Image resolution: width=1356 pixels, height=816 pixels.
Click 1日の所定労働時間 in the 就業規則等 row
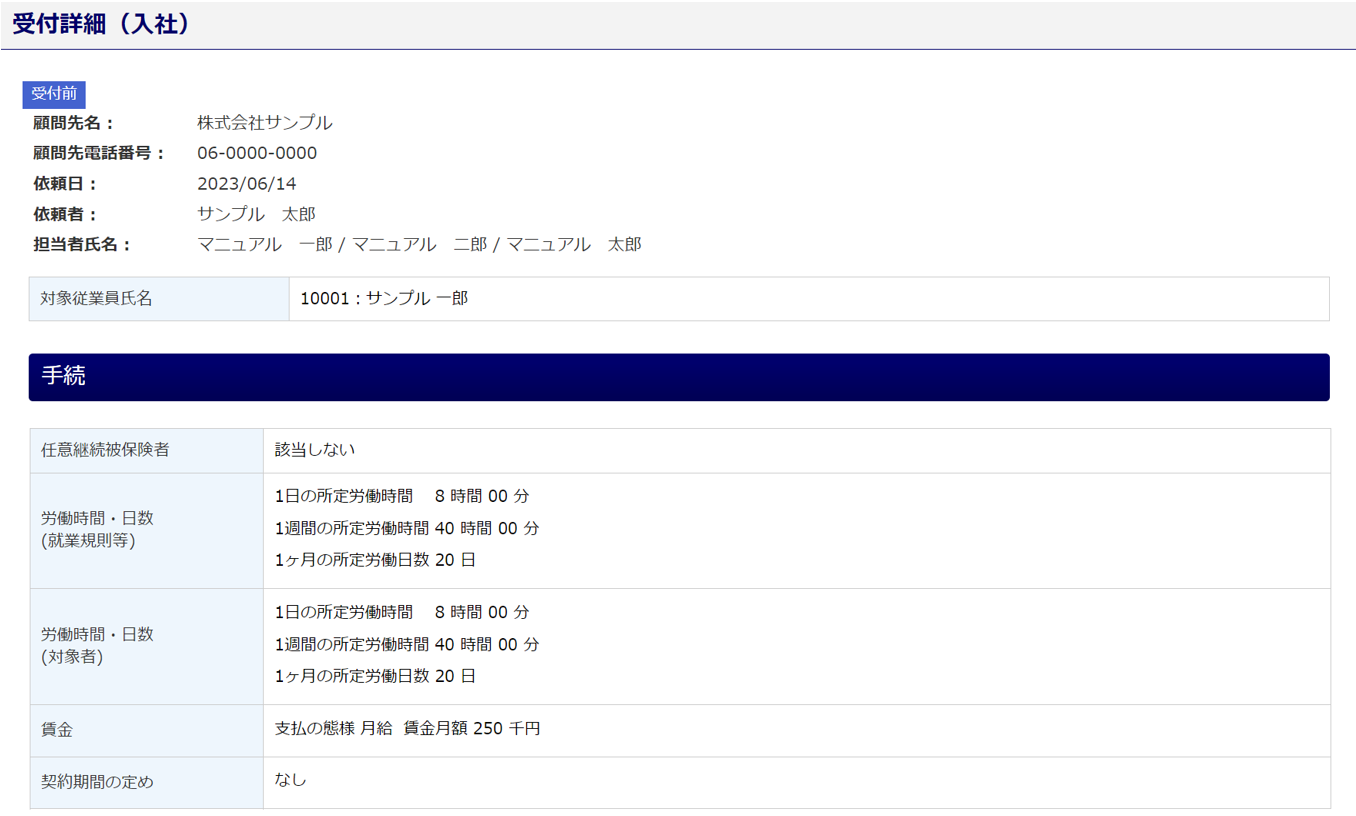point(343,496)
